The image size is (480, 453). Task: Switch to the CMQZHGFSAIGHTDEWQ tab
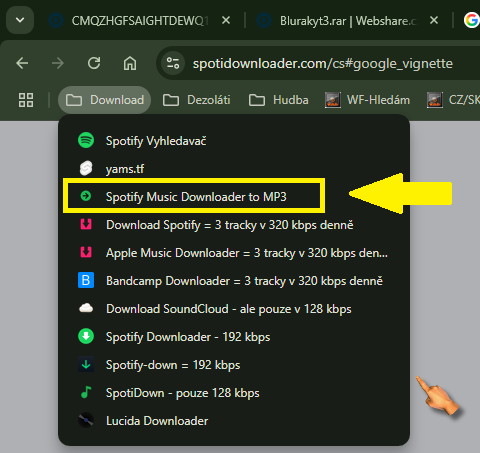tap(139, 21)
